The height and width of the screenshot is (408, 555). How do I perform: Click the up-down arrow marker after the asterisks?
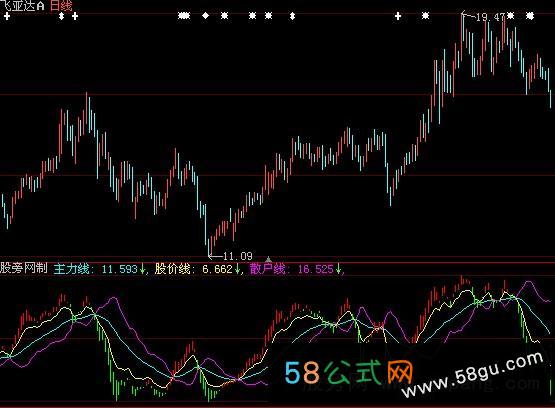click(x=292, y=16)
